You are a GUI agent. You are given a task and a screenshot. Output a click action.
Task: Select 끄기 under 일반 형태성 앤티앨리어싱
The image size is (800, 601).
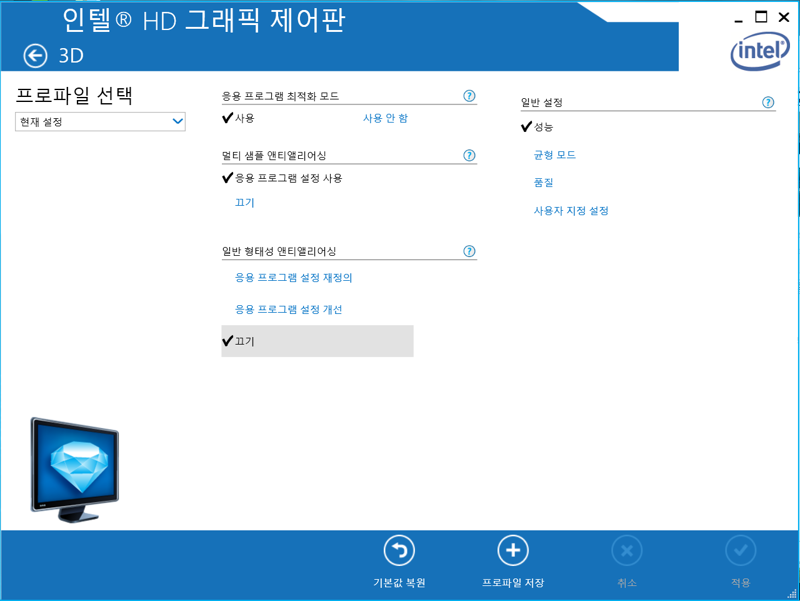coord(317,341)
